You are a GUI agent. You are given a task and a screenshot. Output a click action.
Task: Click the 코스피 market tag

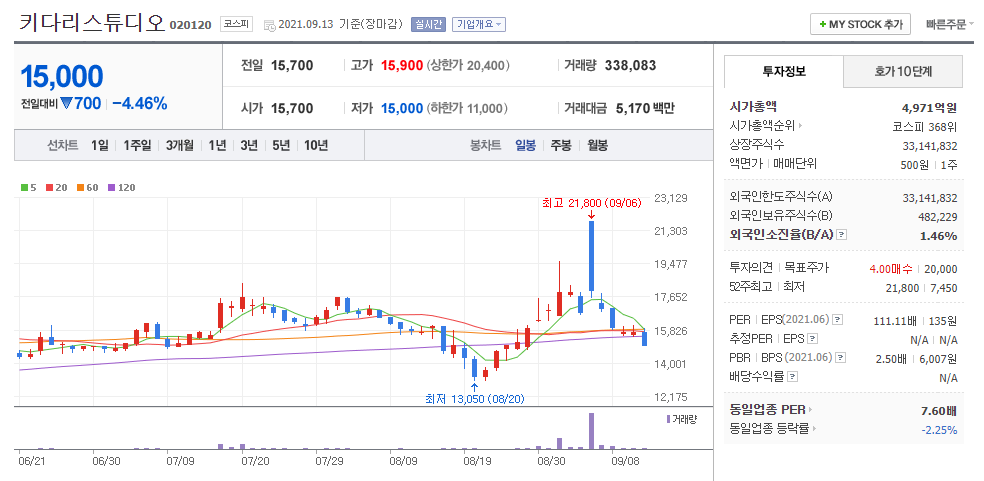(236, 24)
